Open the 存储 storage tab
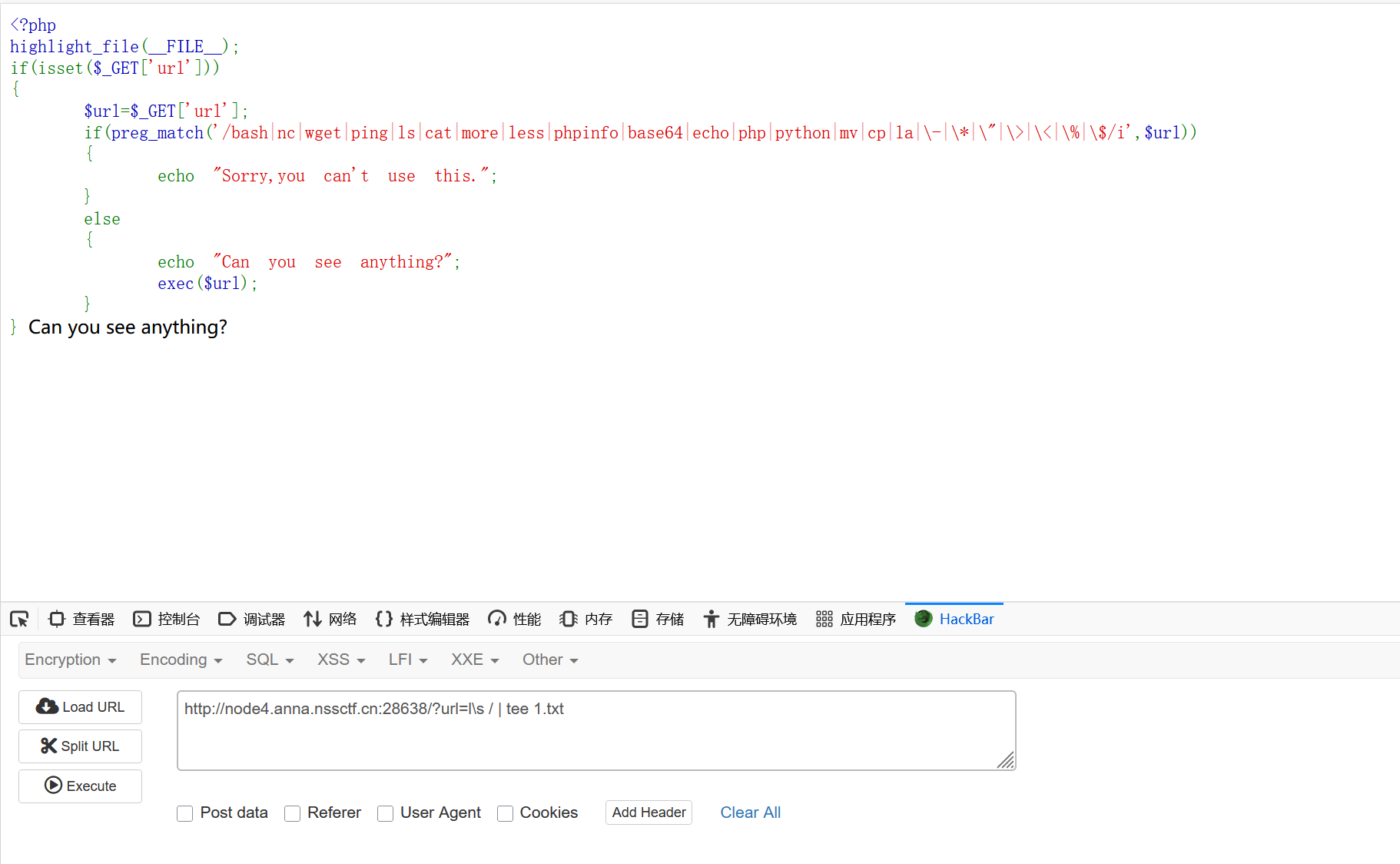The width and height of the screenshot is (1400, 864). click(x=658, y=619)
